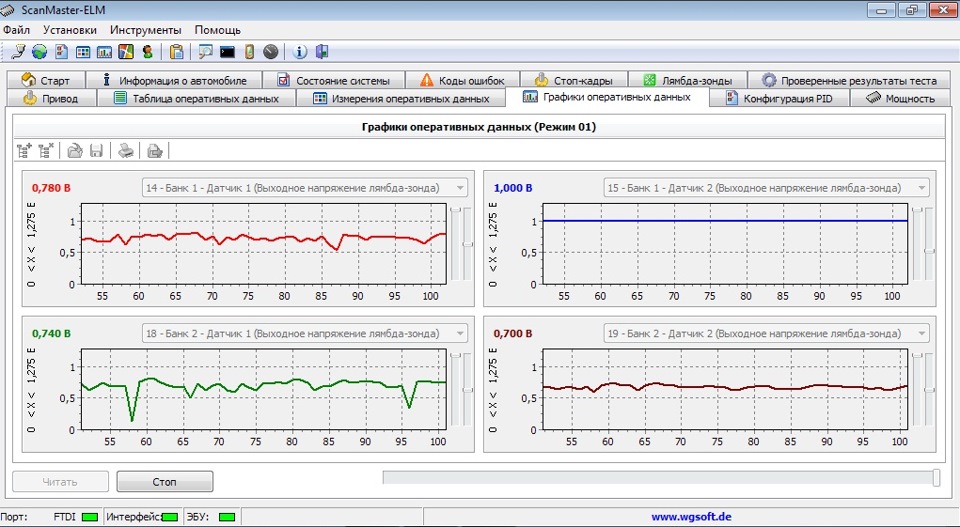Click the handheld device toolbar icon
Screen dimensions: 960x527
(249, 51)
